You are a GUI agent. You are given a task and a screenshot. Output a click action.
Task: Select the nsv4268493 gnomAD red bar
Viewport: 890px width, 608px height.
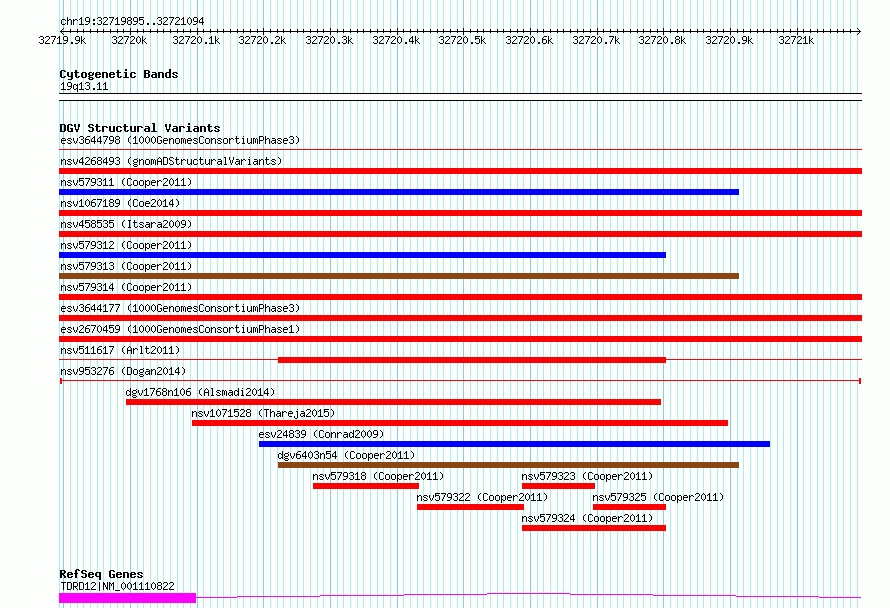pos(460,171)
